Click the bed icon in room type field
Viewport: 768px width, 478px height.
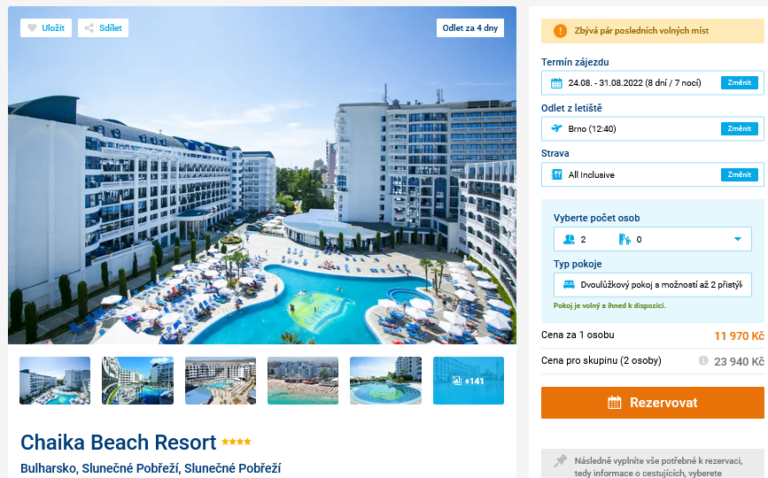tap(569, 285)
